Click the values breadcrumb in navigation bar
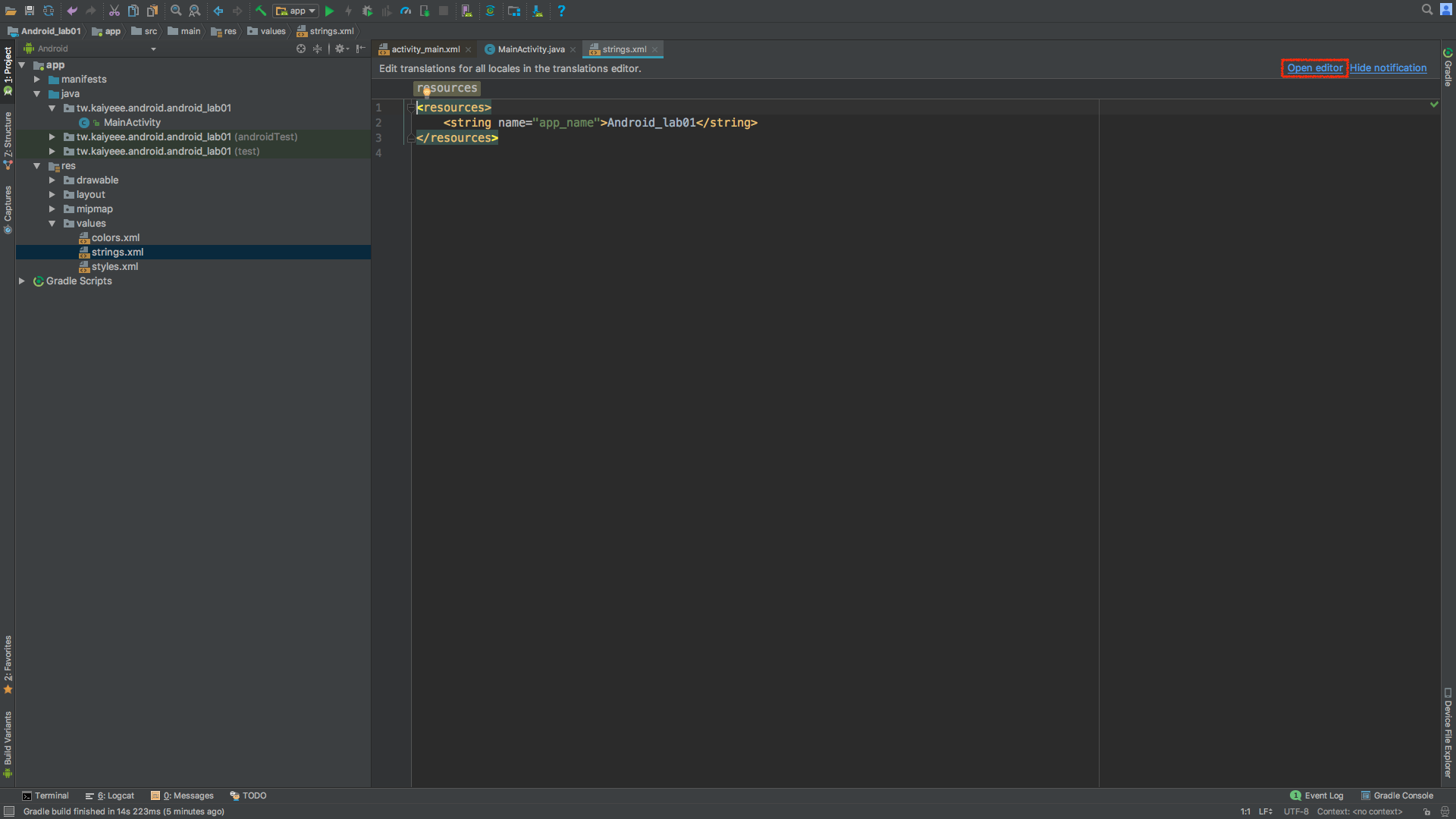1456x819 pixels. tap(267, 31)
